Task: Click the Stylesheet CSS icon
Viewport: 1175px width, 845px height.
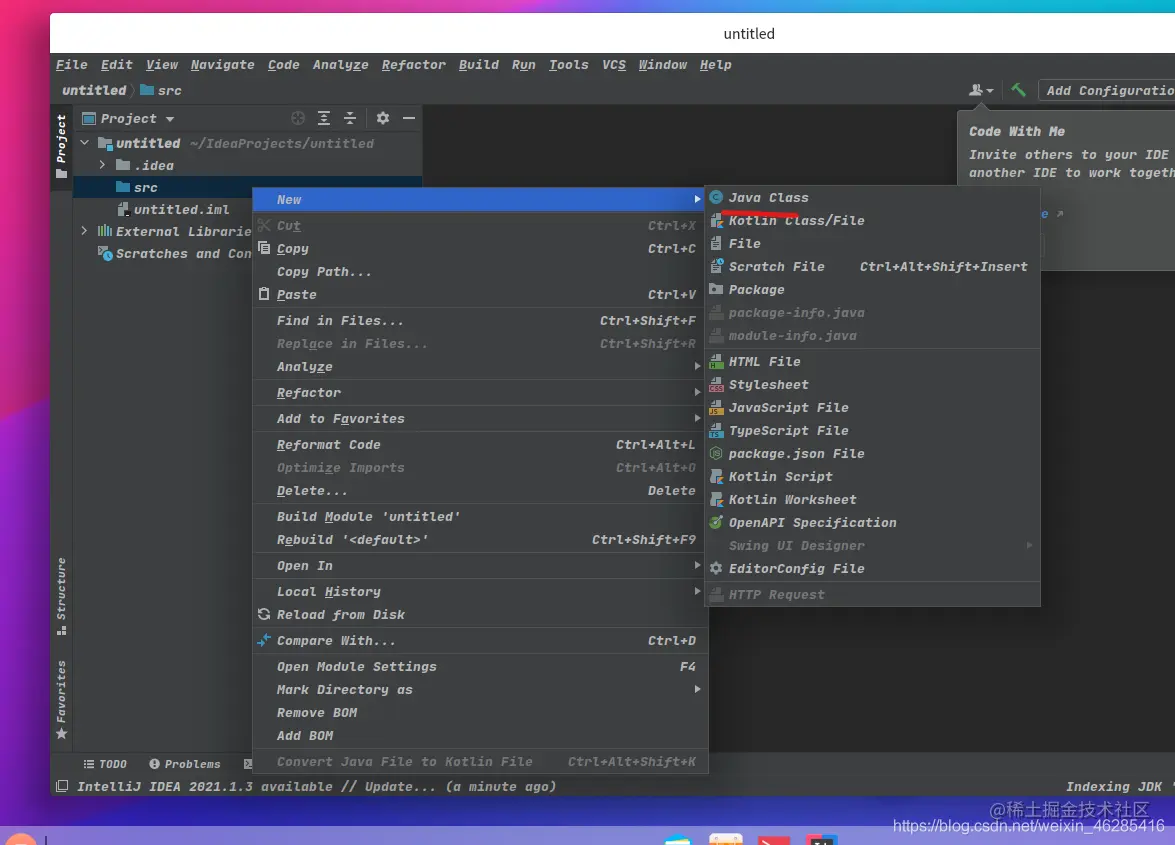Action: click(x=716, y=385)
